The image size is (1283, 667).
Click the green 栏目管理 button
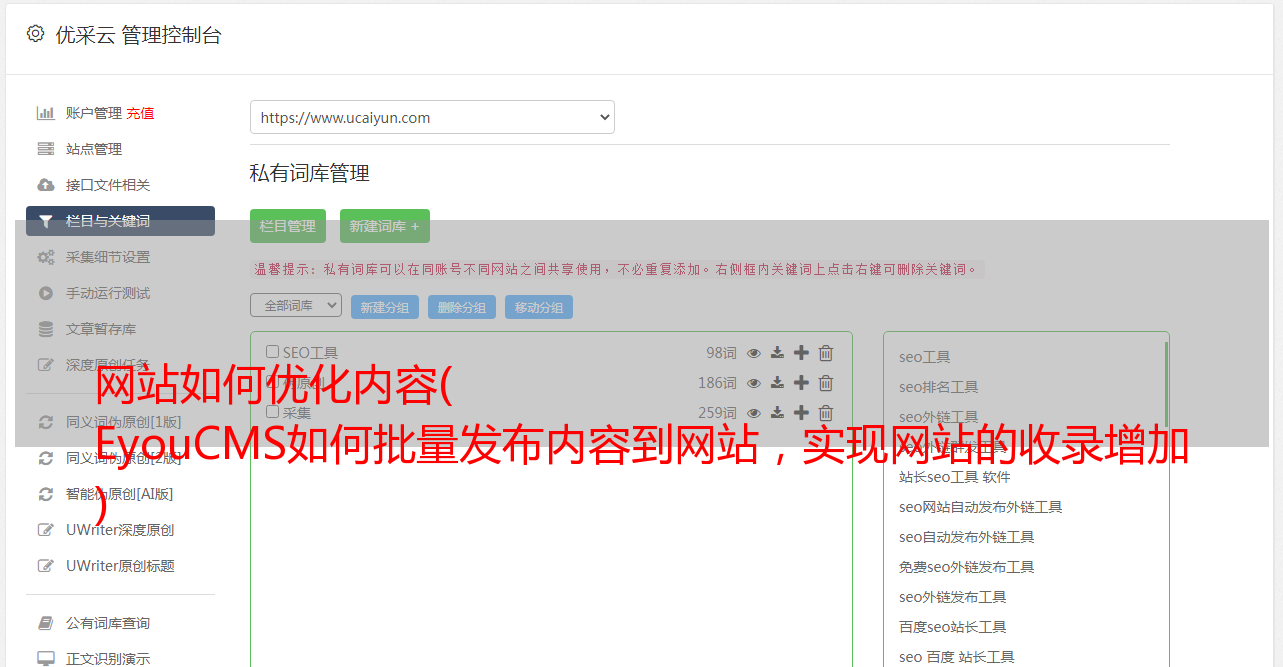pyautogui.click(x=288, y=226)
